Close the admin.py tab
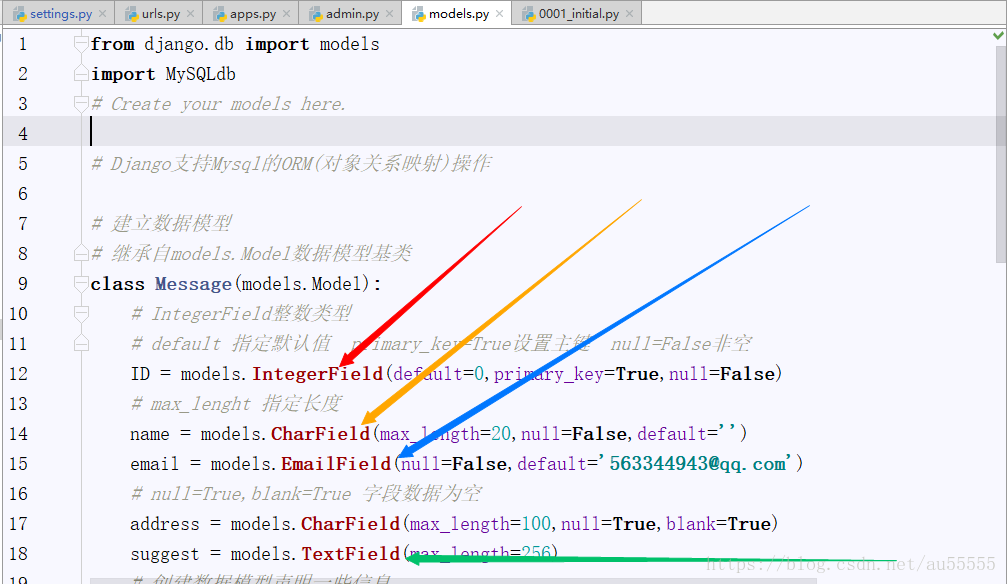Viewport: 1007px width, 584px height. point(390,13)
